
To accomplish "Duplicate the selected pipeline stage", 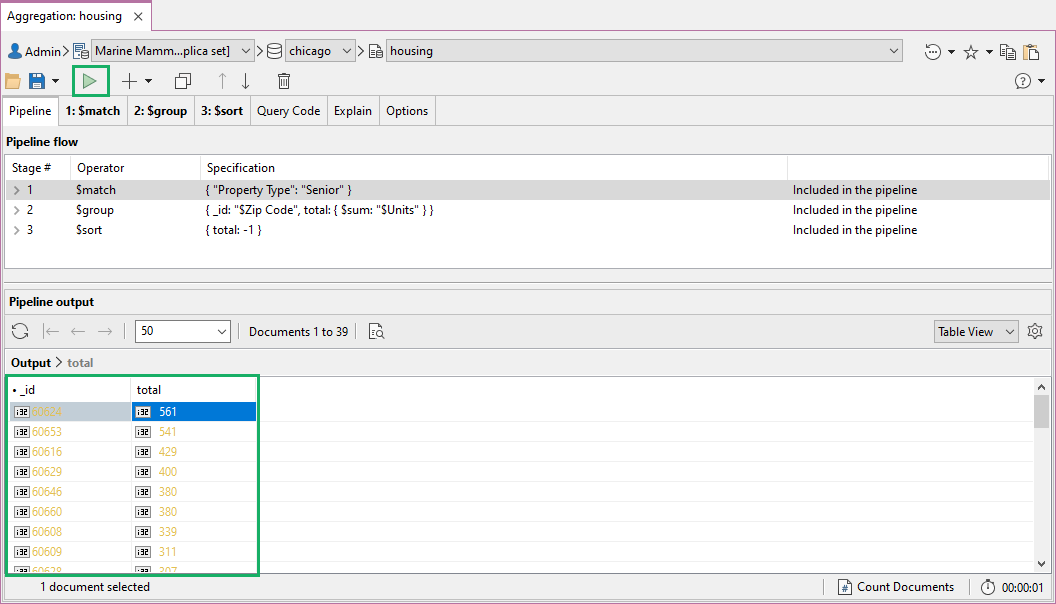I will pos(182,80).
